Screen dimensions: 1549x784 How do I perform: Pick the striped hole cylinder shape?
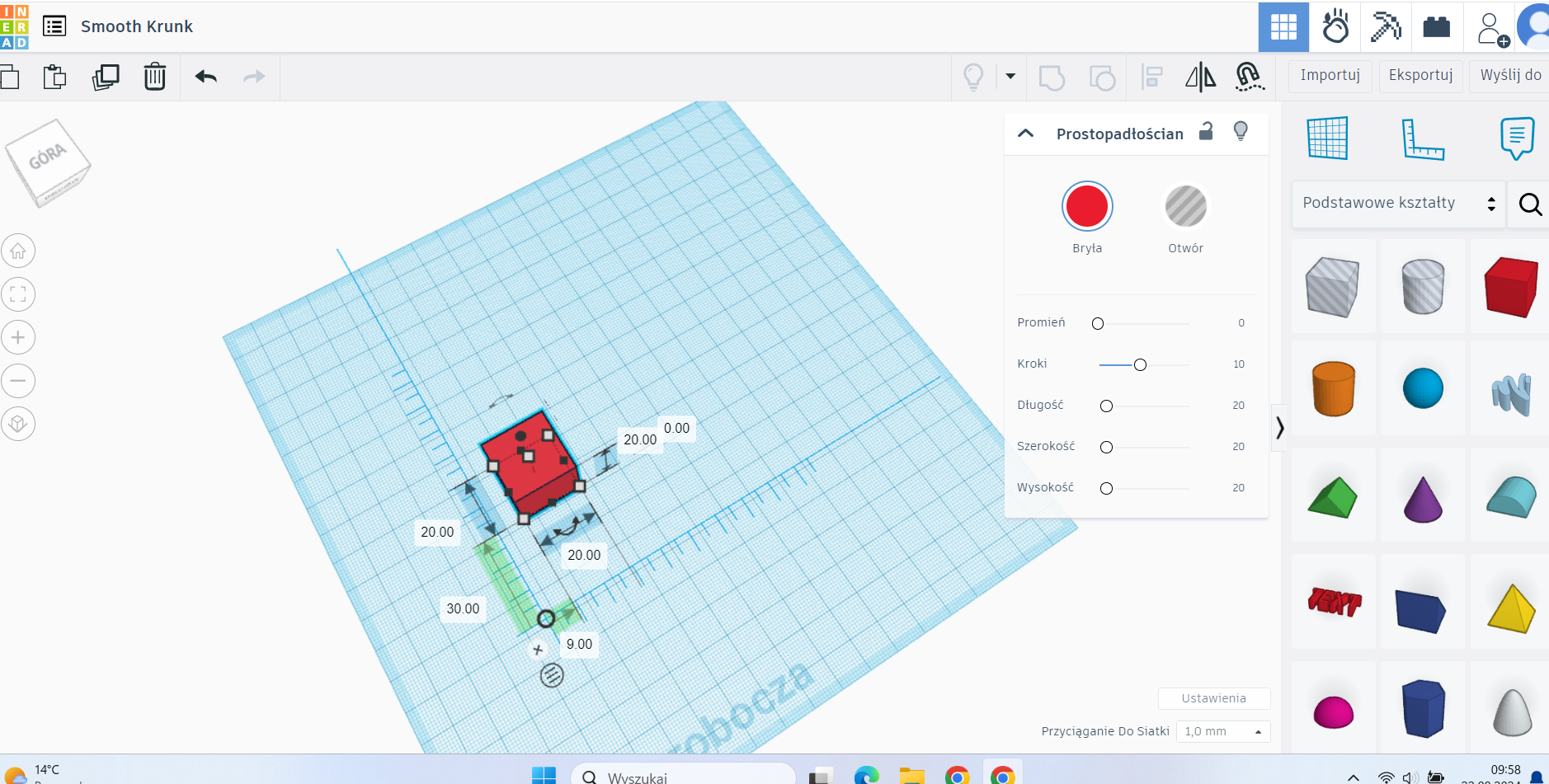pyautogui.click(x=1423, y=287)
